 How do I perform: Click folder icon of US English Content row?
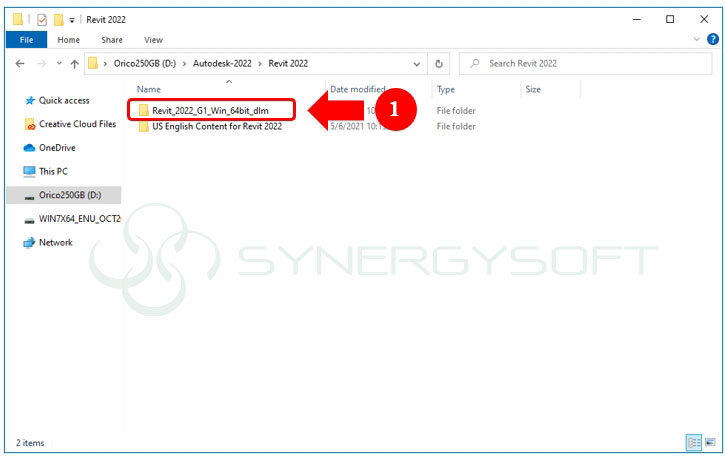click(144, 126)
